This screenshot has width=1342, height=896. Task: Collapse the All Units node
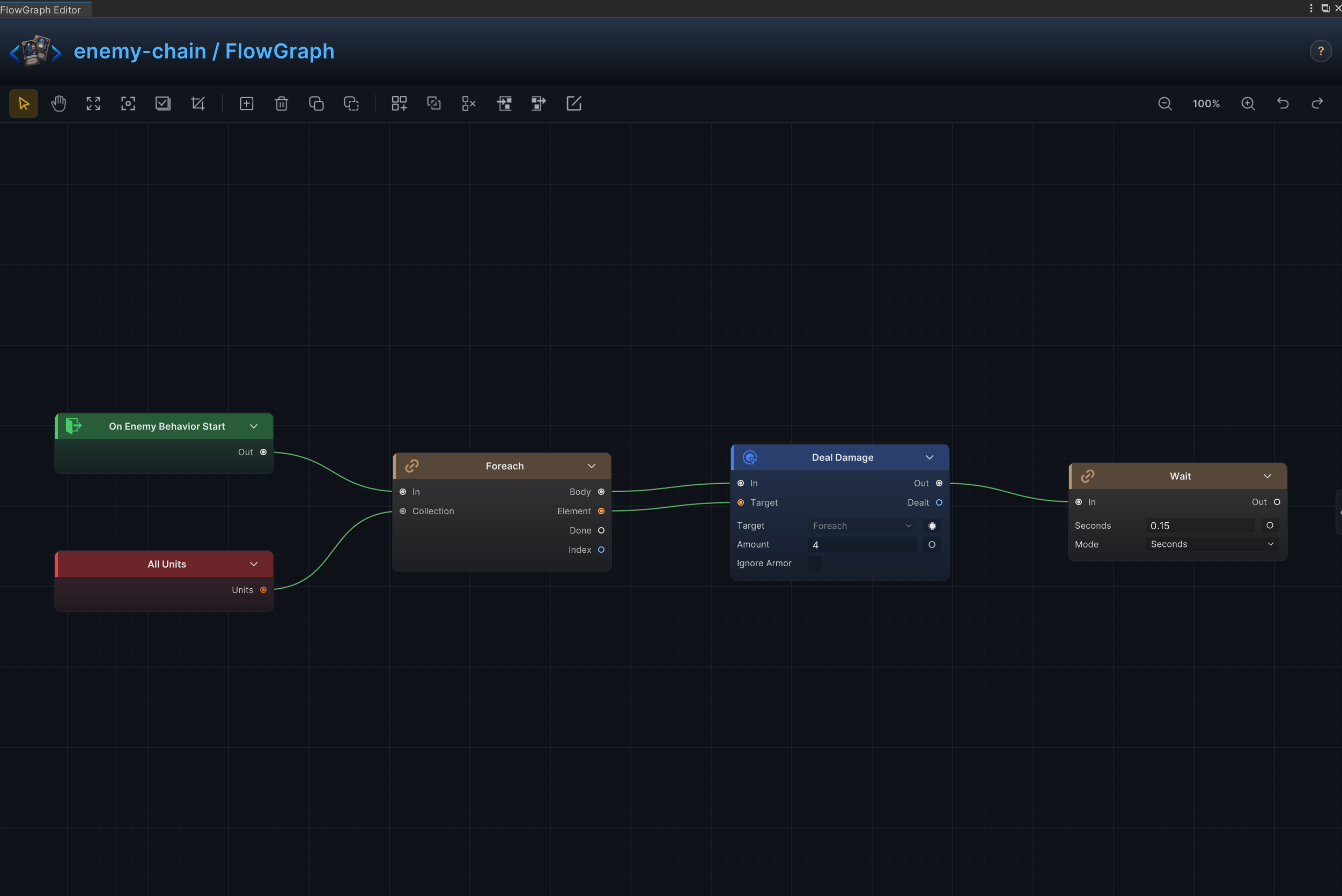click(x=254, y=564)
